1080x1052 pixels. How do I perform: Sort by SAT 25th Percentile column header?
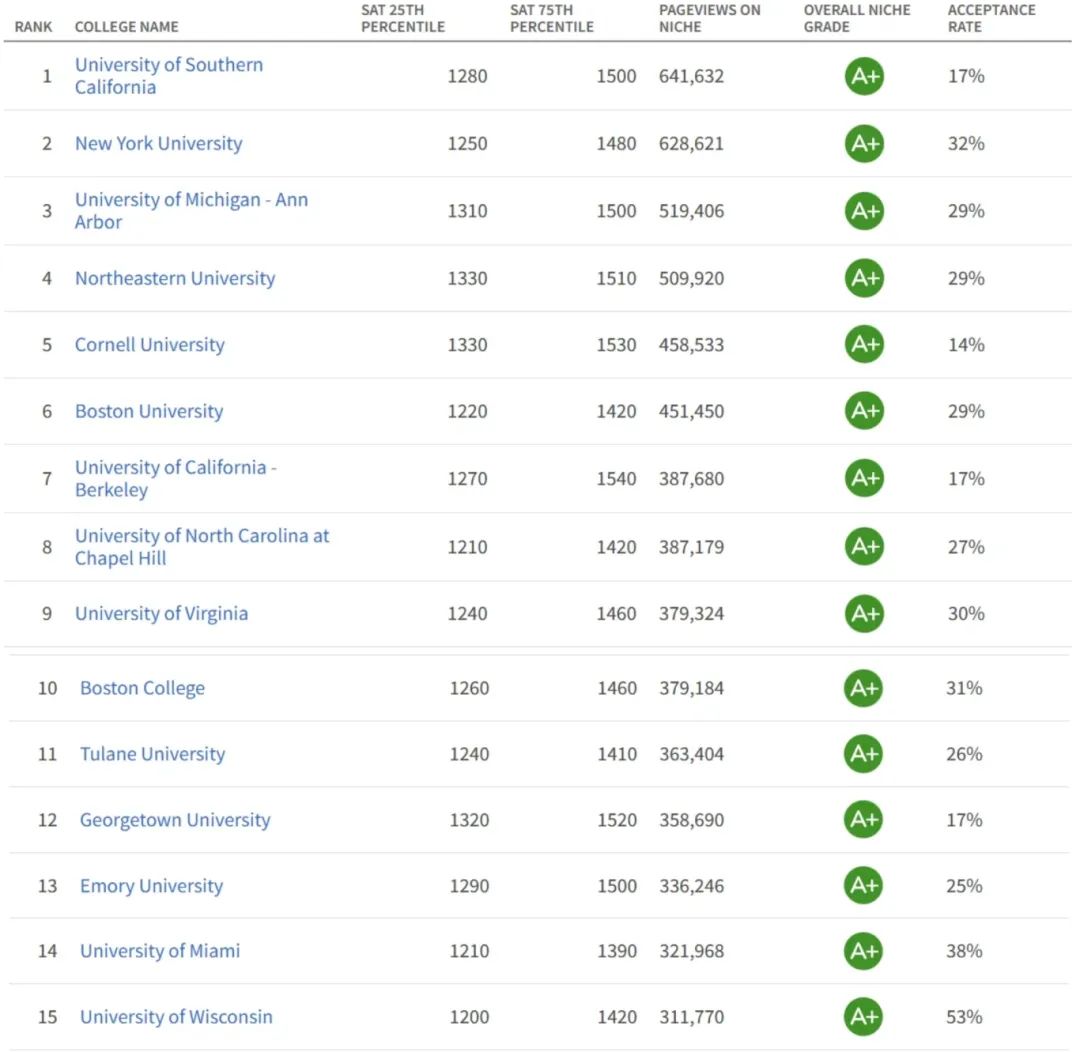coord(405,18)
